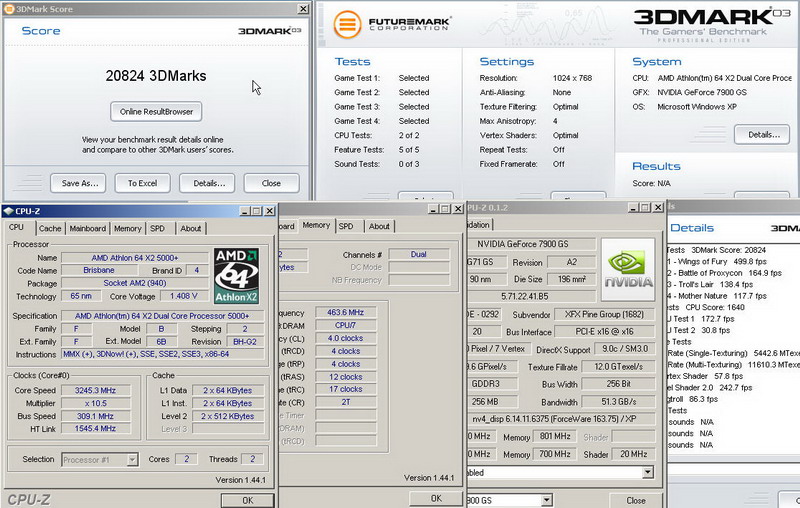
Task: Click OK in the CPU-Z Memory window
Action: click(x=436, y=498)
